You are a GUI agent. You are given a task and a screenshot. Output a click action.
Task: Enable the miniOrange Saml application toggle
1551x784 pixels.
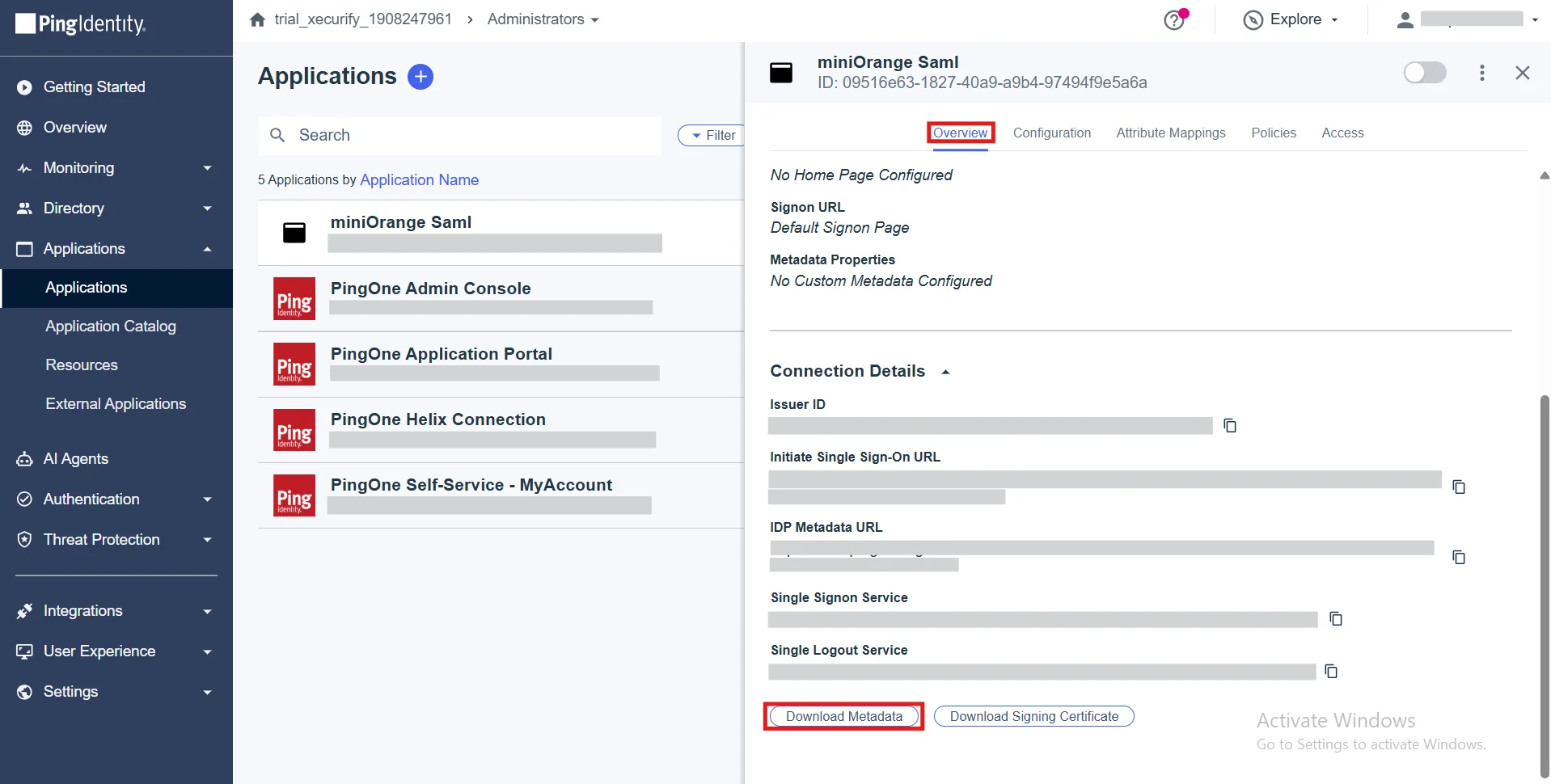[x=1425, y=73]
